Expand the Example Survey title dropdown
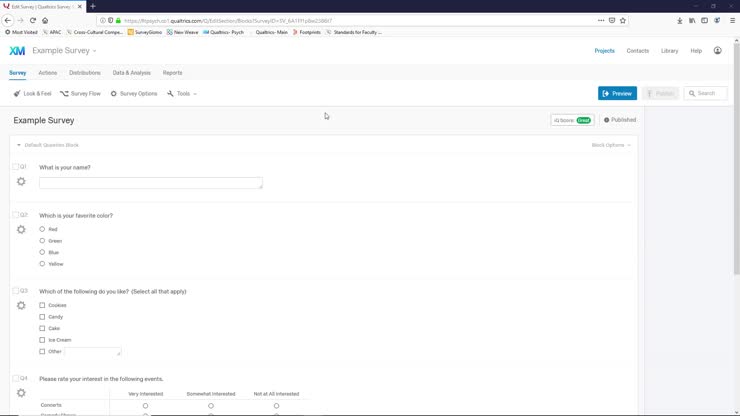Image resolution: width=740 pixels, height=416 pixels. pos(94,51)
